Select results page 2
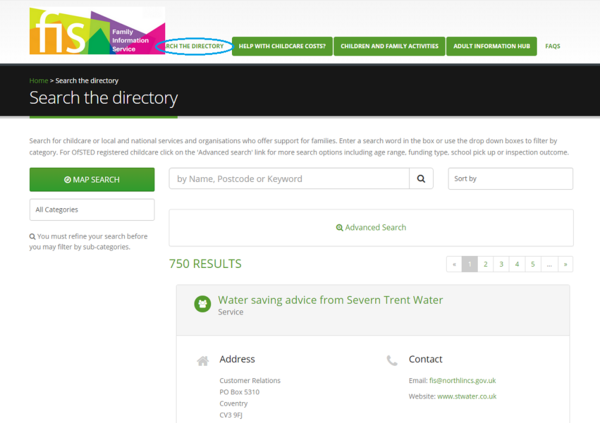Screen dimensions: 600x423 486,264
